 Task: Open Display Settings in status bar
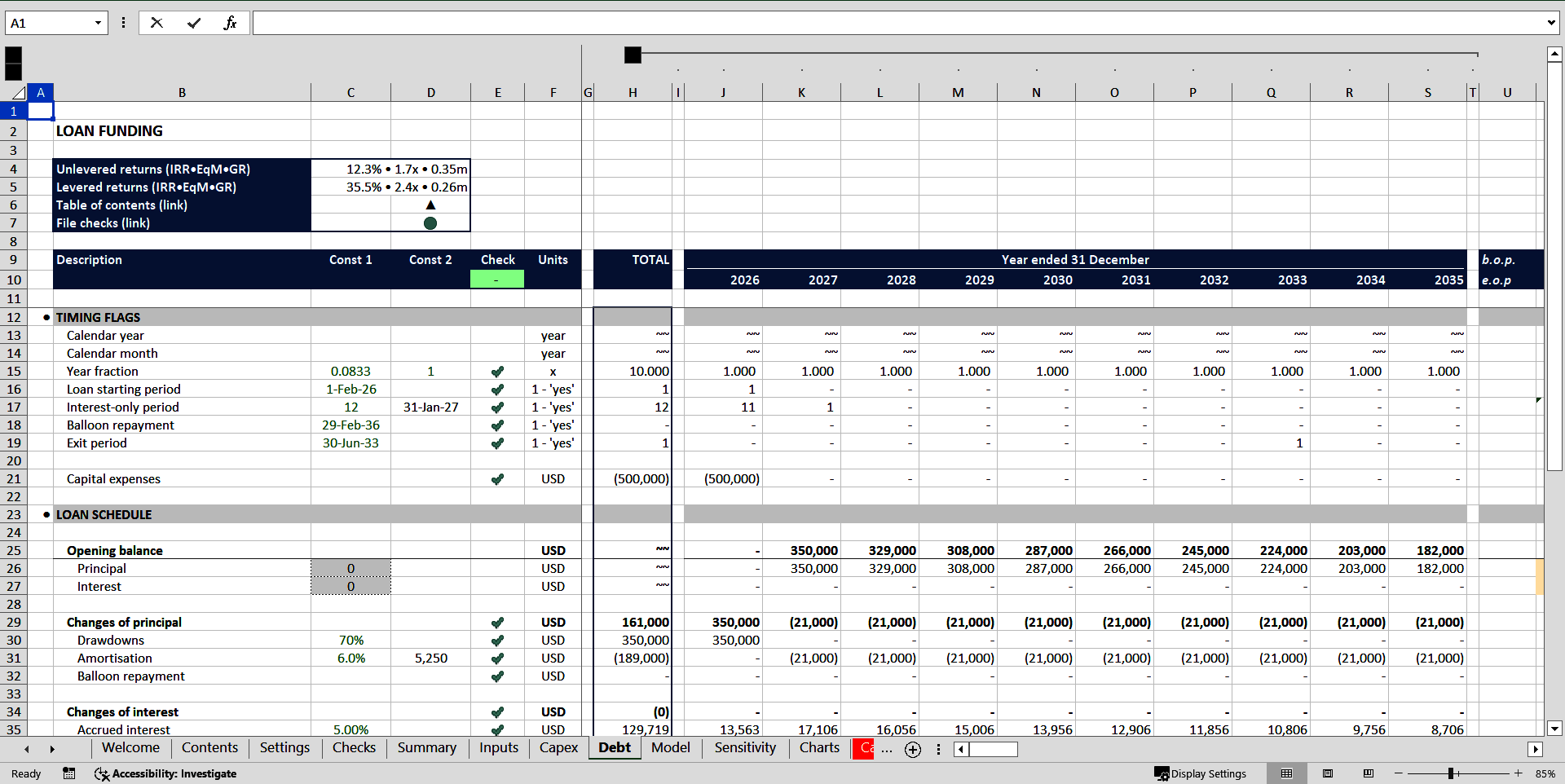point(1200,773)
